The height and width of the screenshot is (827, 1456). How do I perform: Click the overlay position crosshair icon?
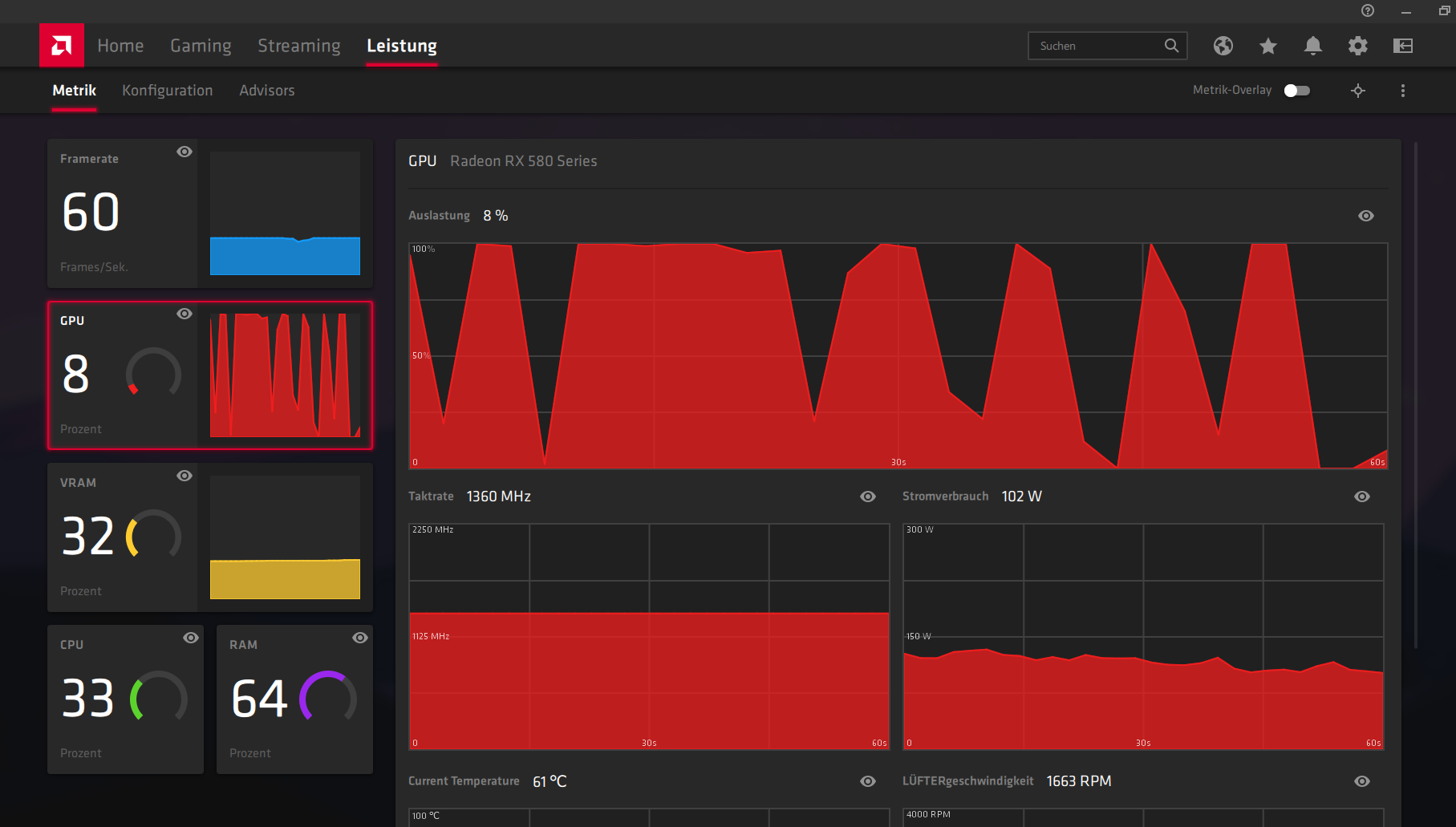pyautogui.click(x=1358, y=91)
